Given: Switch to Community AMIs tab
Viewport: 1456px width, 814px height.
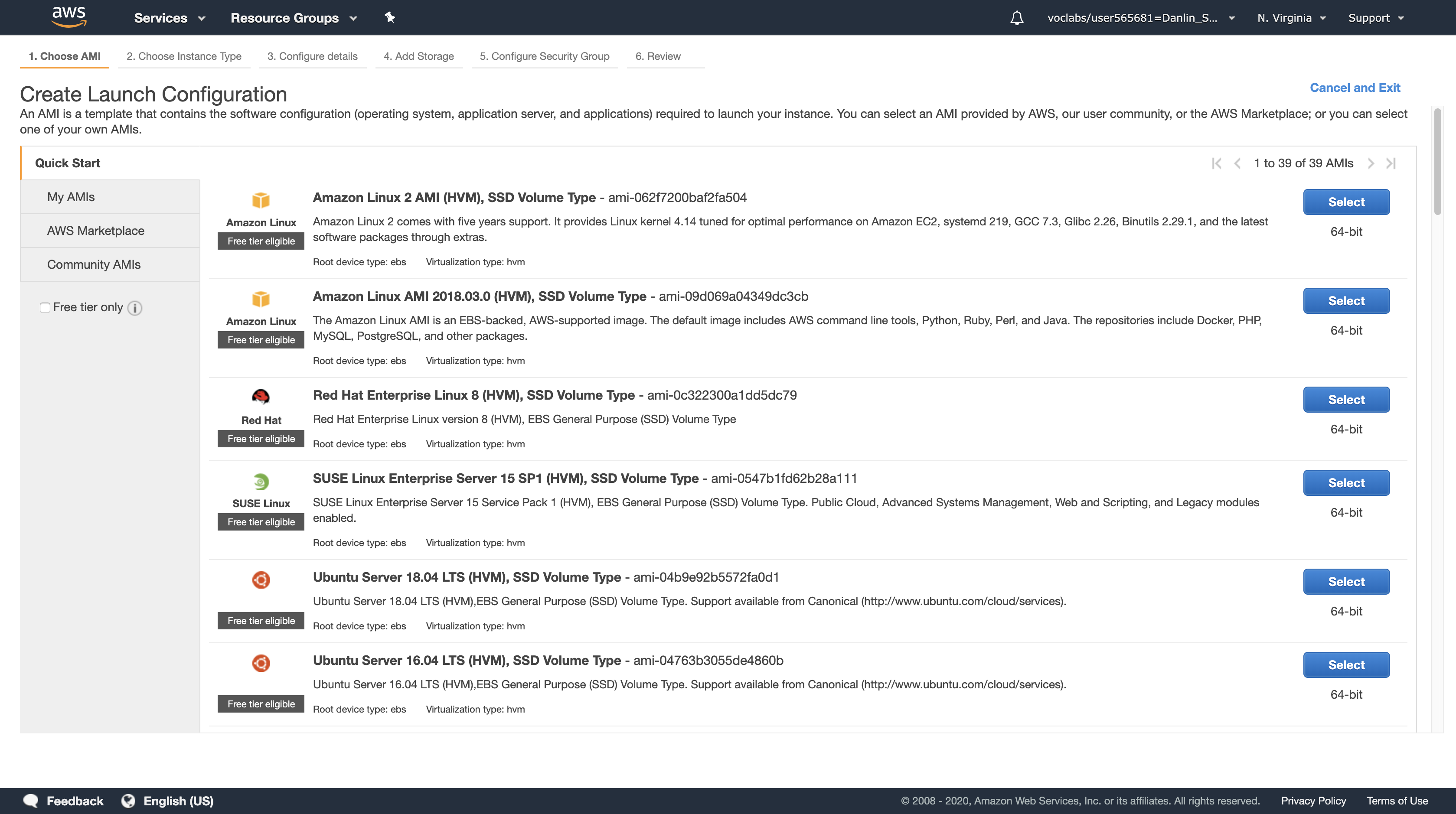Looking at the screenshot, I should (x=94, y=264).
